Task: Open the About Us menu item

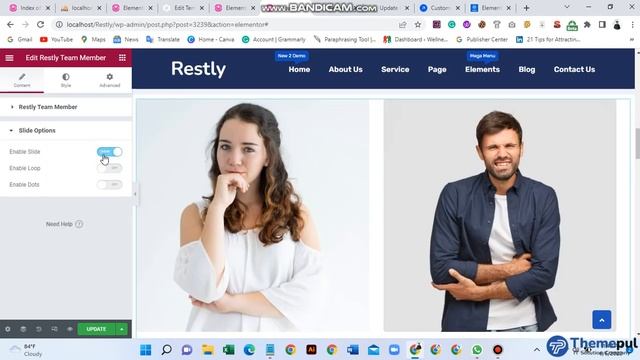Action: pos(345,69)
